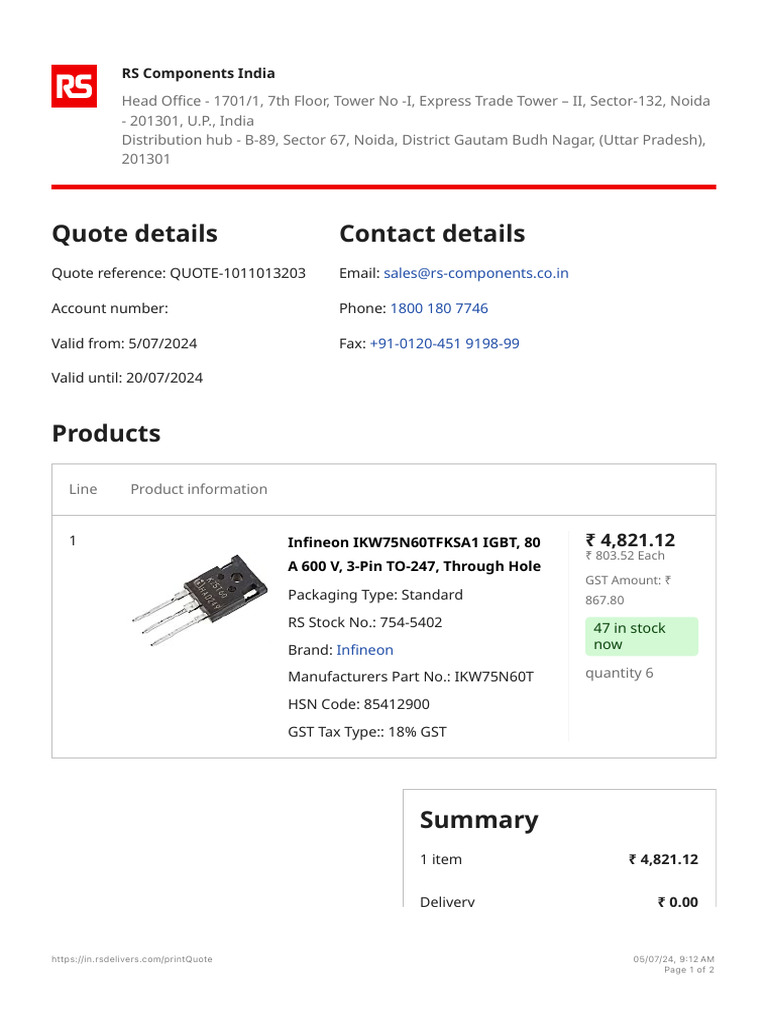Click the HSN Code 85412900 text
Screen dimensions: 768x1024
(x=359, y=704)
